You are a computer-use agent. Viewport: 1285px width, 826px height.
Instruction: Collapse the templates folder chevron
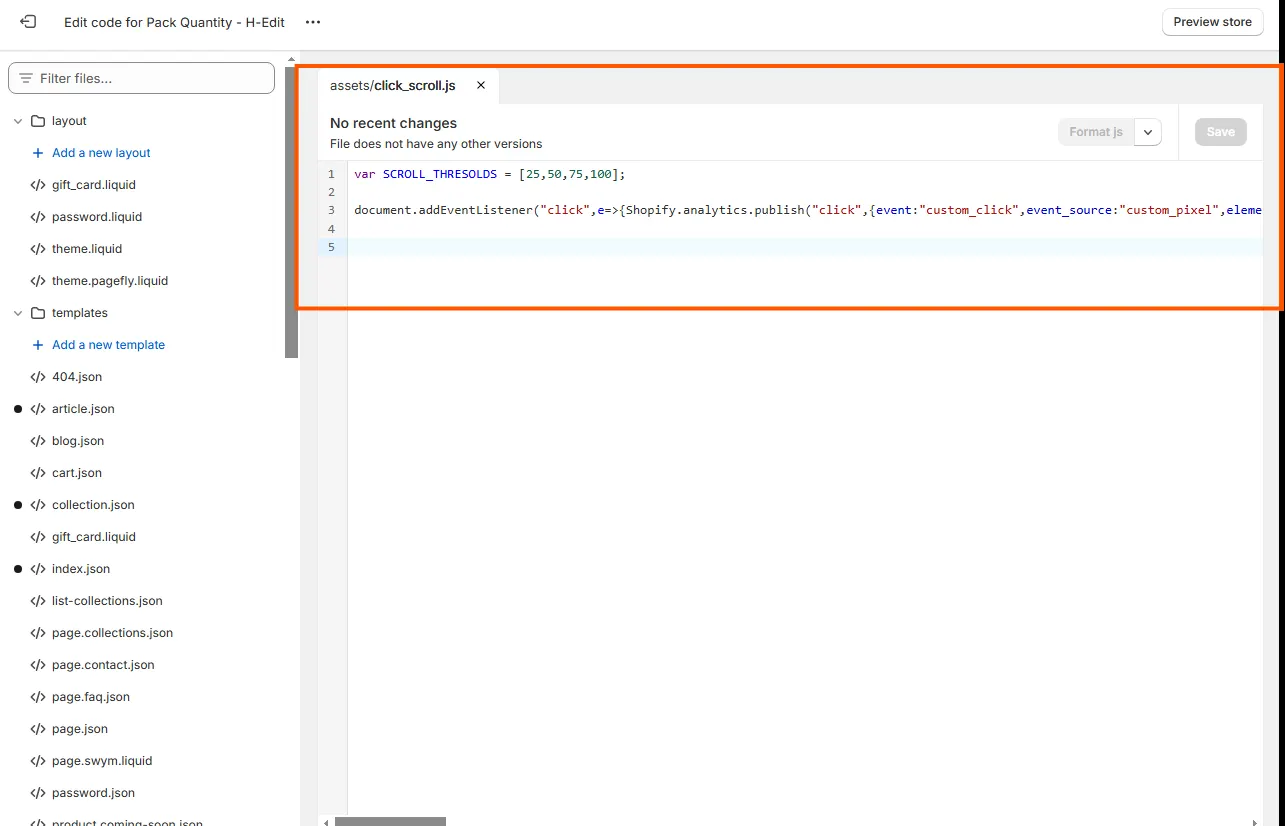(18, 313)
